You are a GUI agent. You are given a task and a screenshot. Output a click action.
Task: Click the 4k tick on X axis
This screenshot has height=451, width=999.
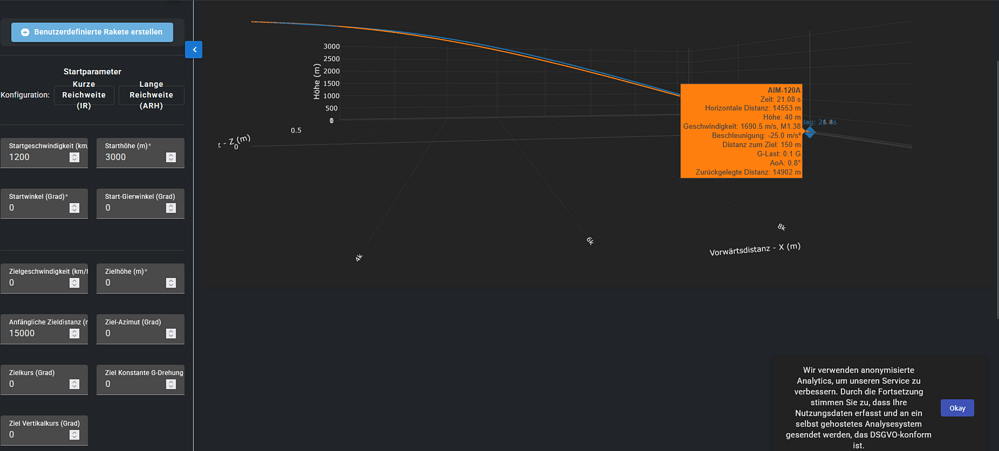(x=359, y=257)
